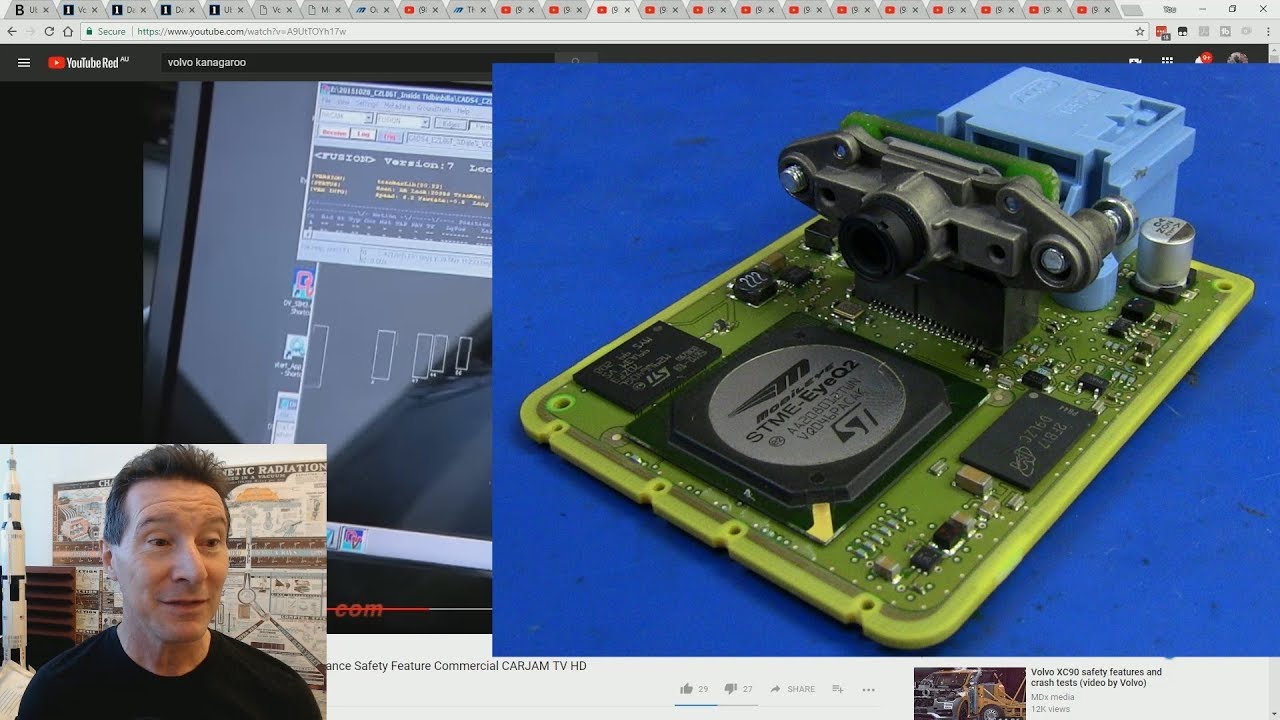This screenshot has height=720, width=1280.
Task: Open a new browser tab
Action: coord(1131,10)
